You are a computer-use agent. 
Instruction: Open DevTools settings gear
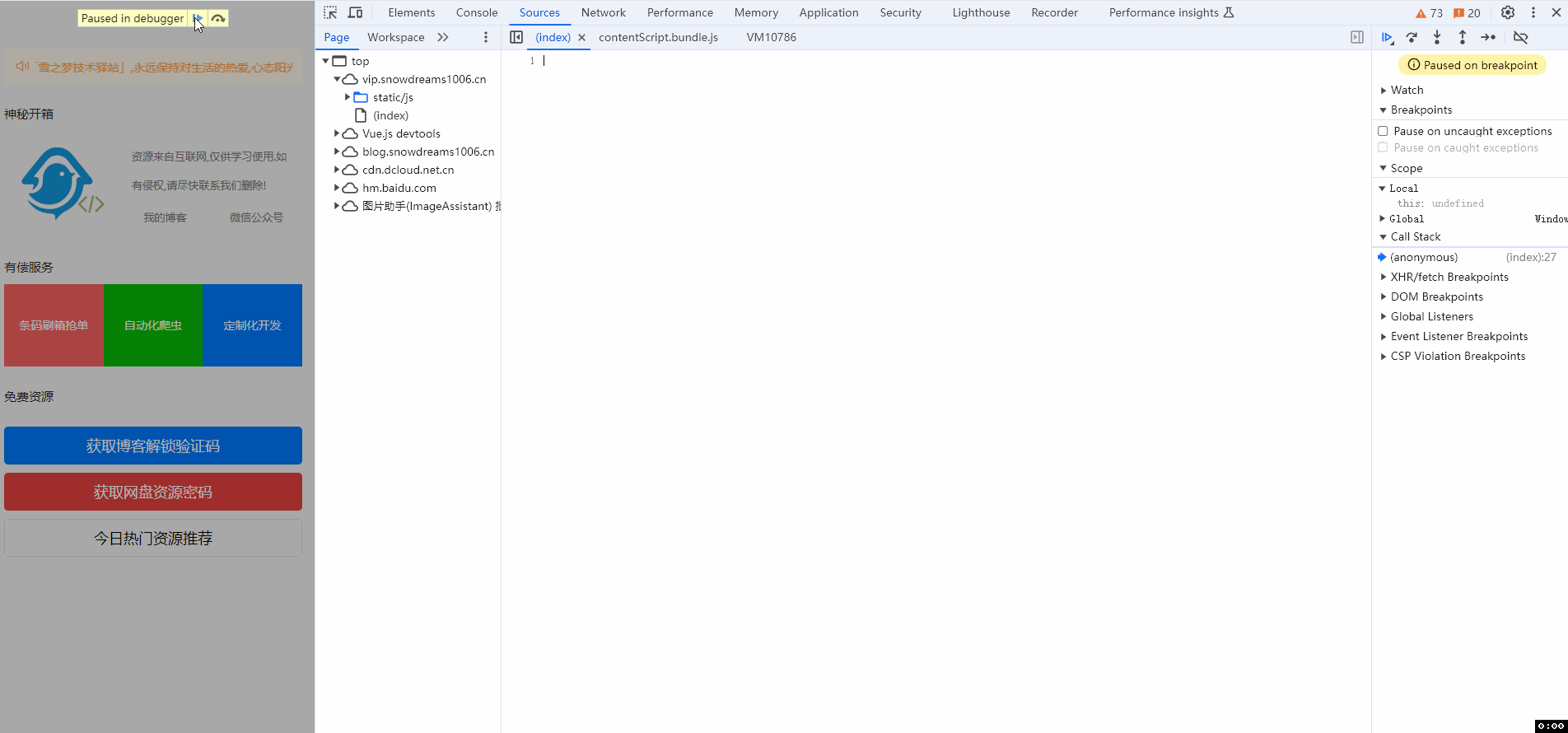[1508, 12]
